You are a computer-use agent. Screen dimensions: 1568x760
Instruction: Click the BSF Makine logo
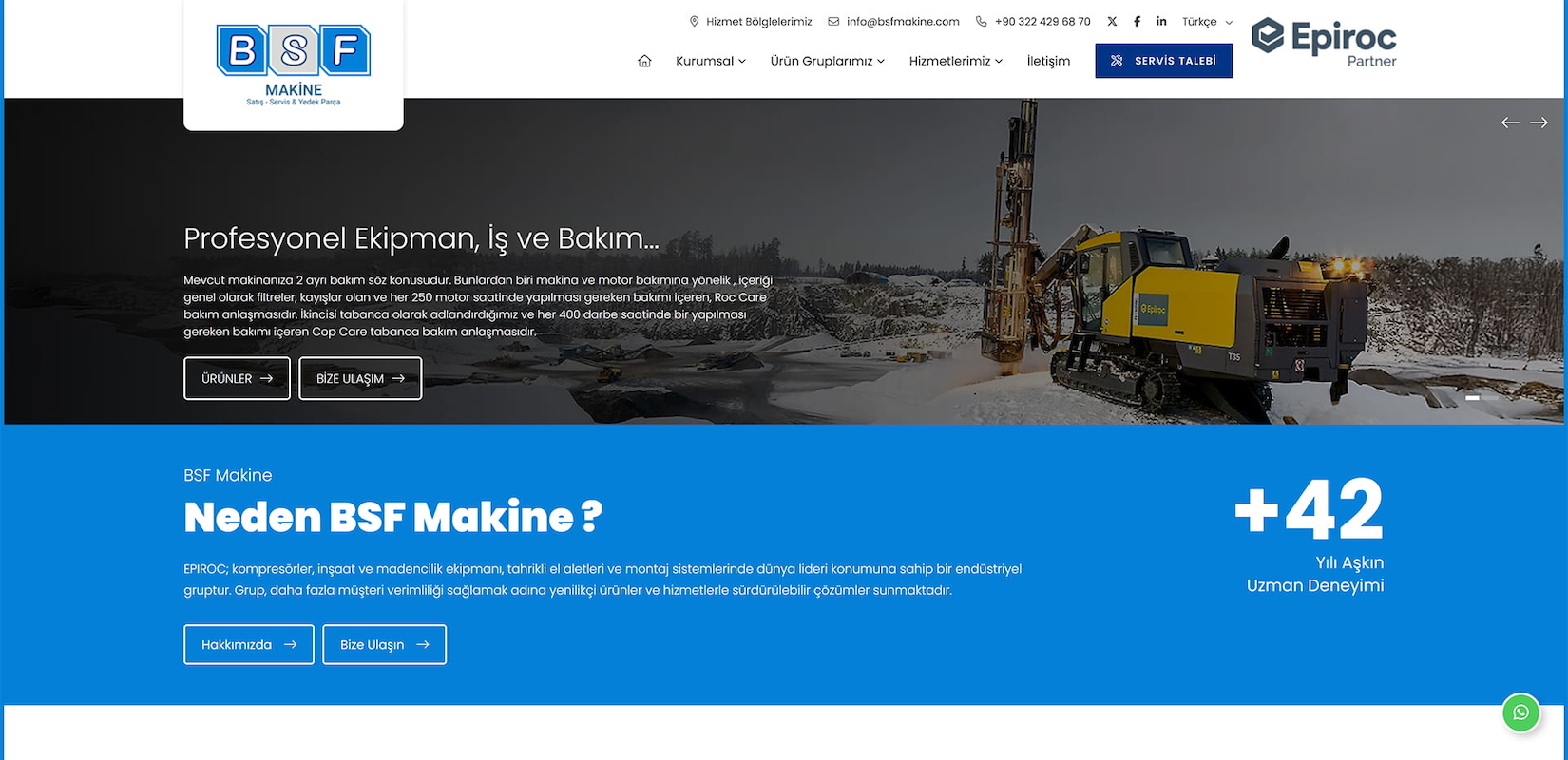coord(294,65)
